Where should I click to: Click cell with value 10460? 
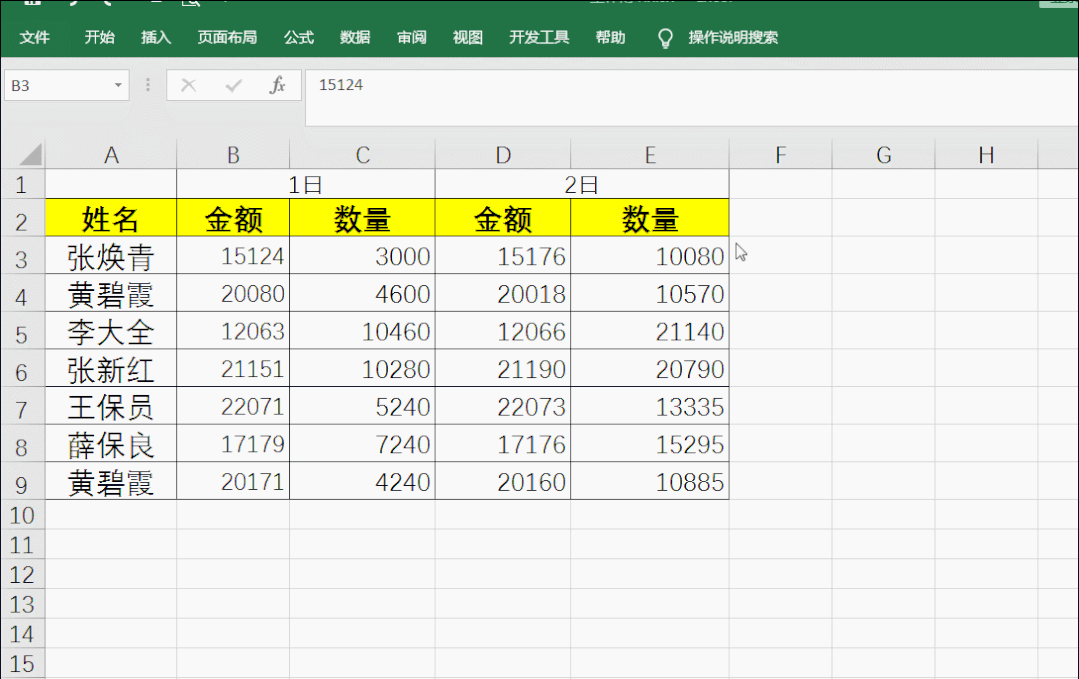tap(363, 331)
